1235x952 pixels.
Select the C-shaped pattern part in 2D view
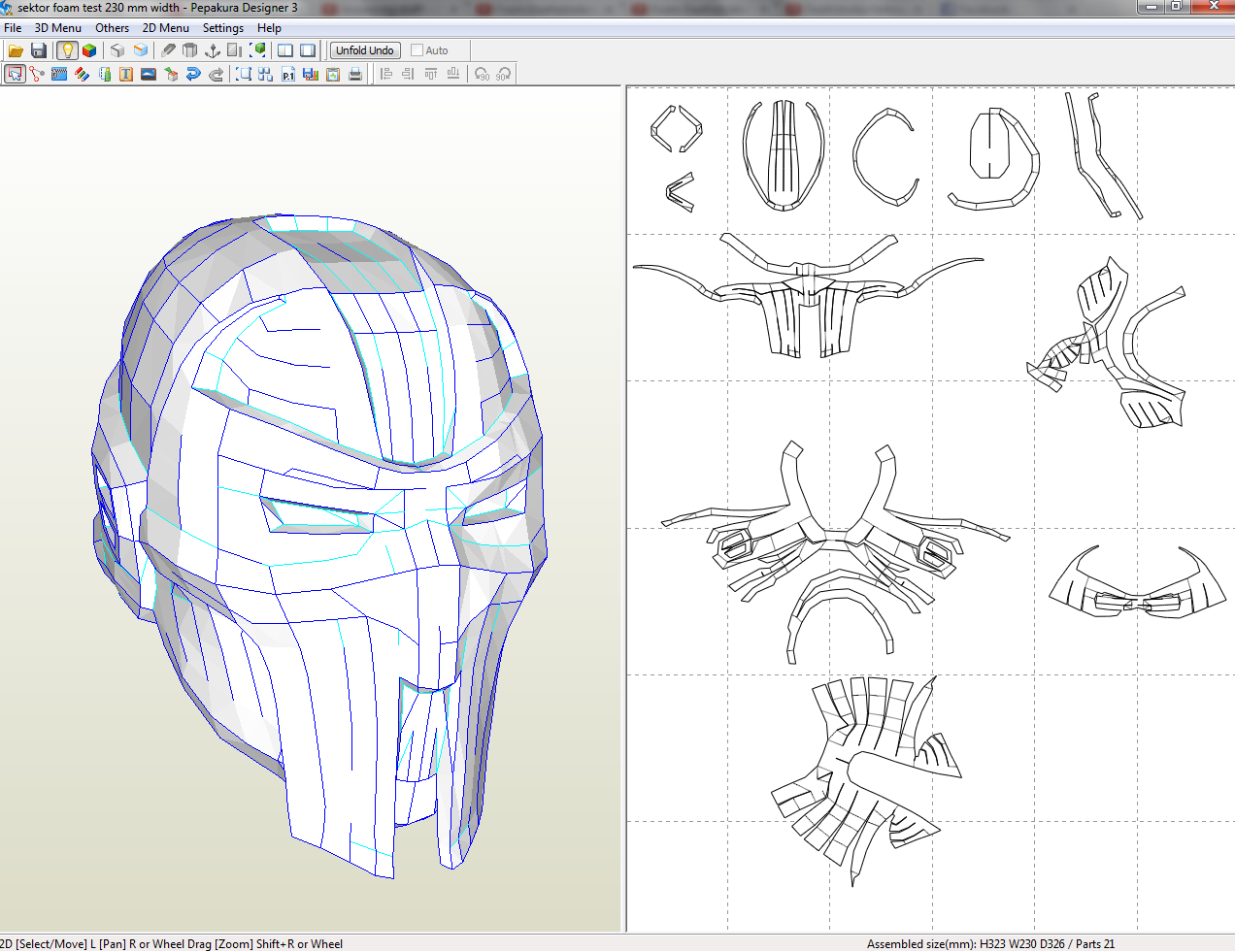tap(884, 157)
